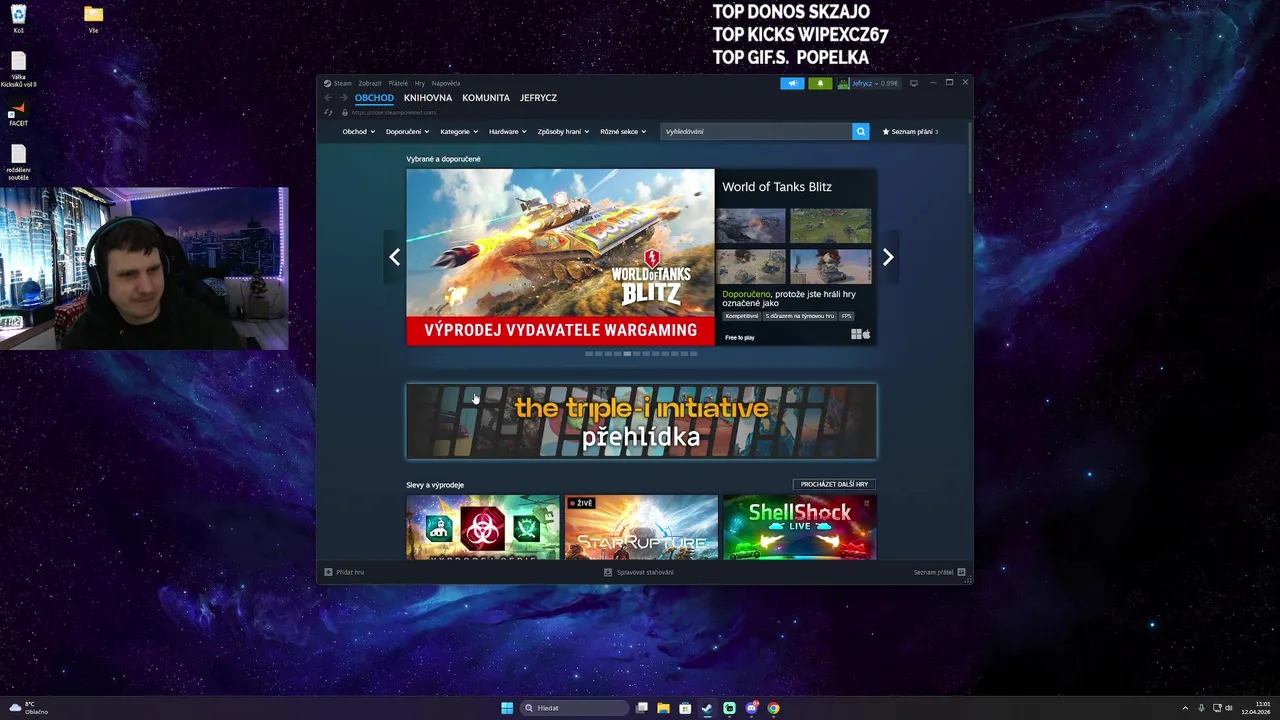Open the Hry menu

pyautogui.click(x=420, y=83)
